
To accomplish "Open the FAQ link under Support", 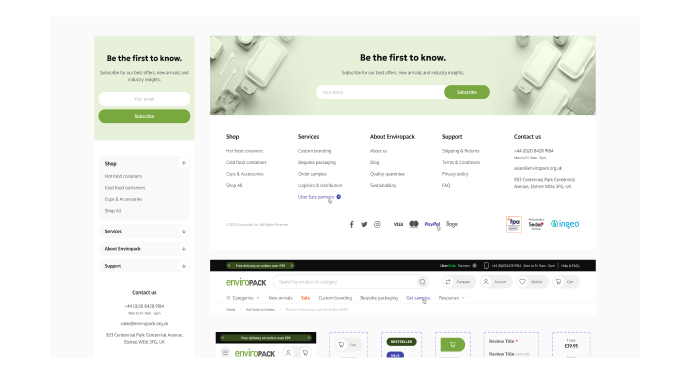I will [446, 186].
